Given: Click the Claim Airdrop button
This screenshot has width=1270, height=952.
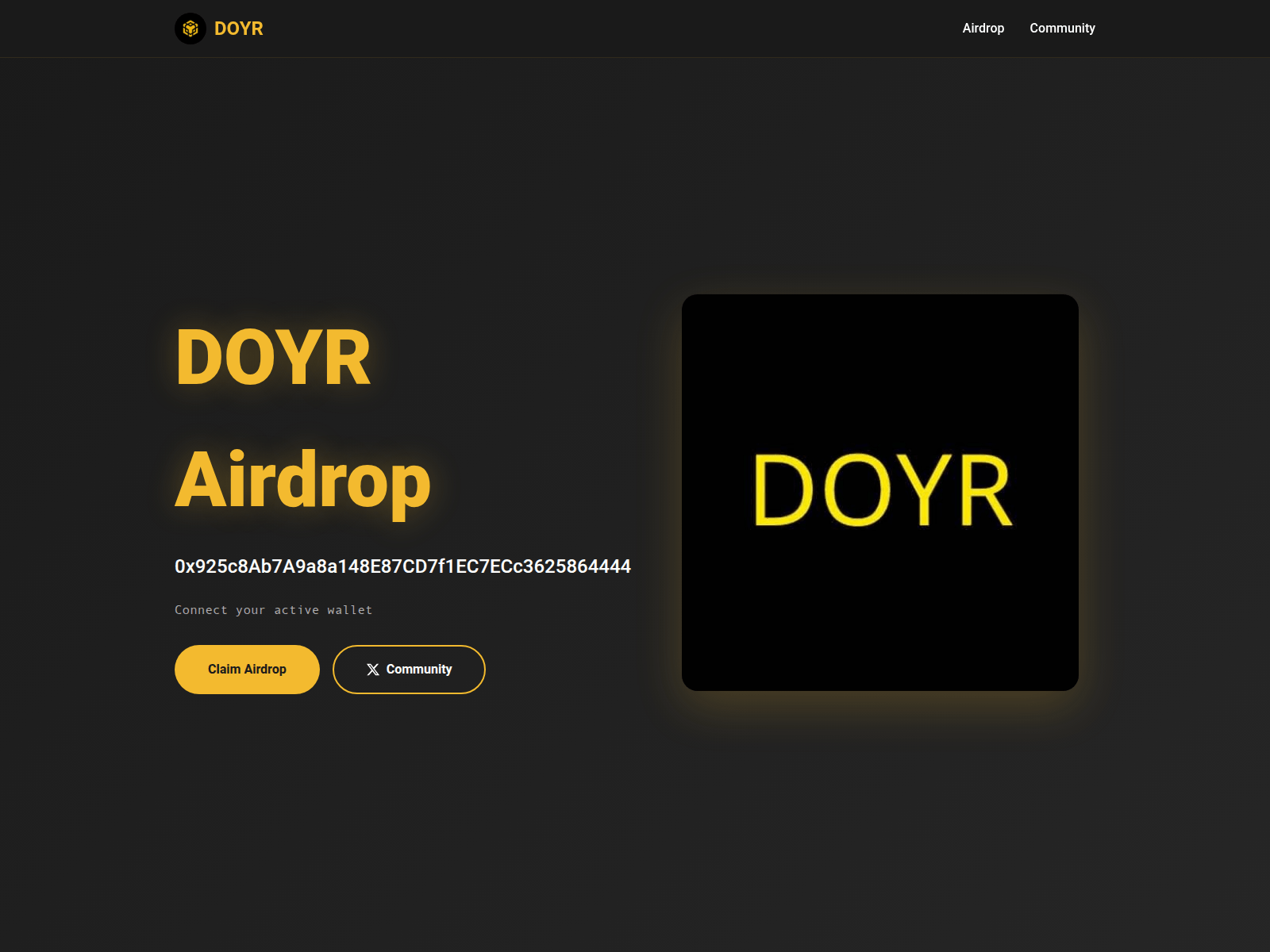Looking at the screenshot, I should [247, 670].
